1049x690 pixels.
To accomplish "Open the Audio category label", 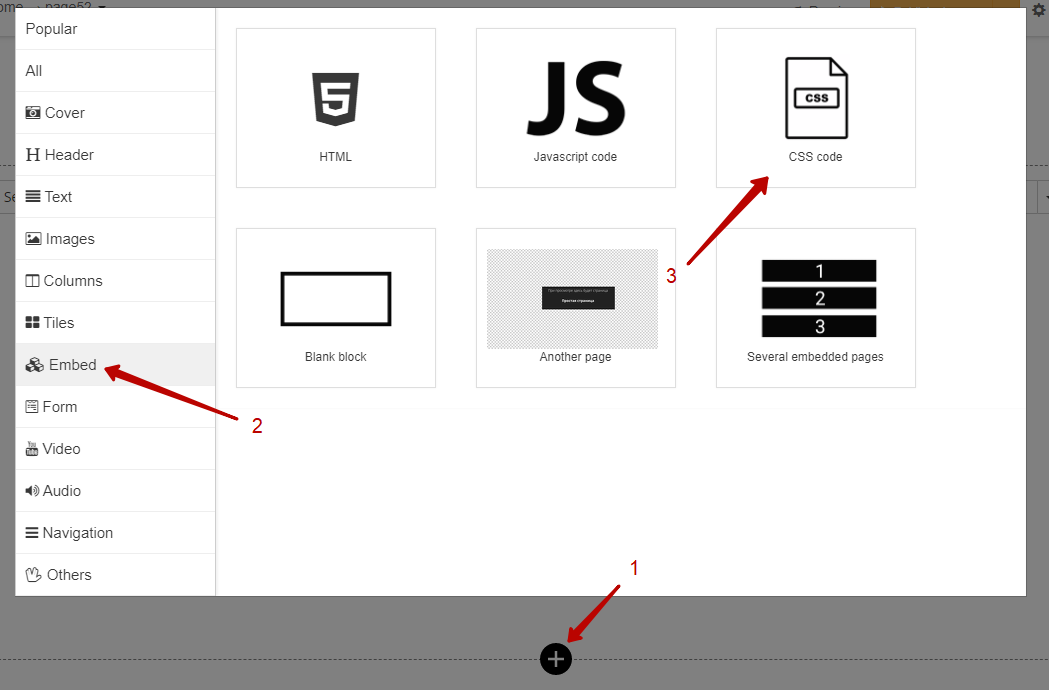I will [x=62, y=491].
